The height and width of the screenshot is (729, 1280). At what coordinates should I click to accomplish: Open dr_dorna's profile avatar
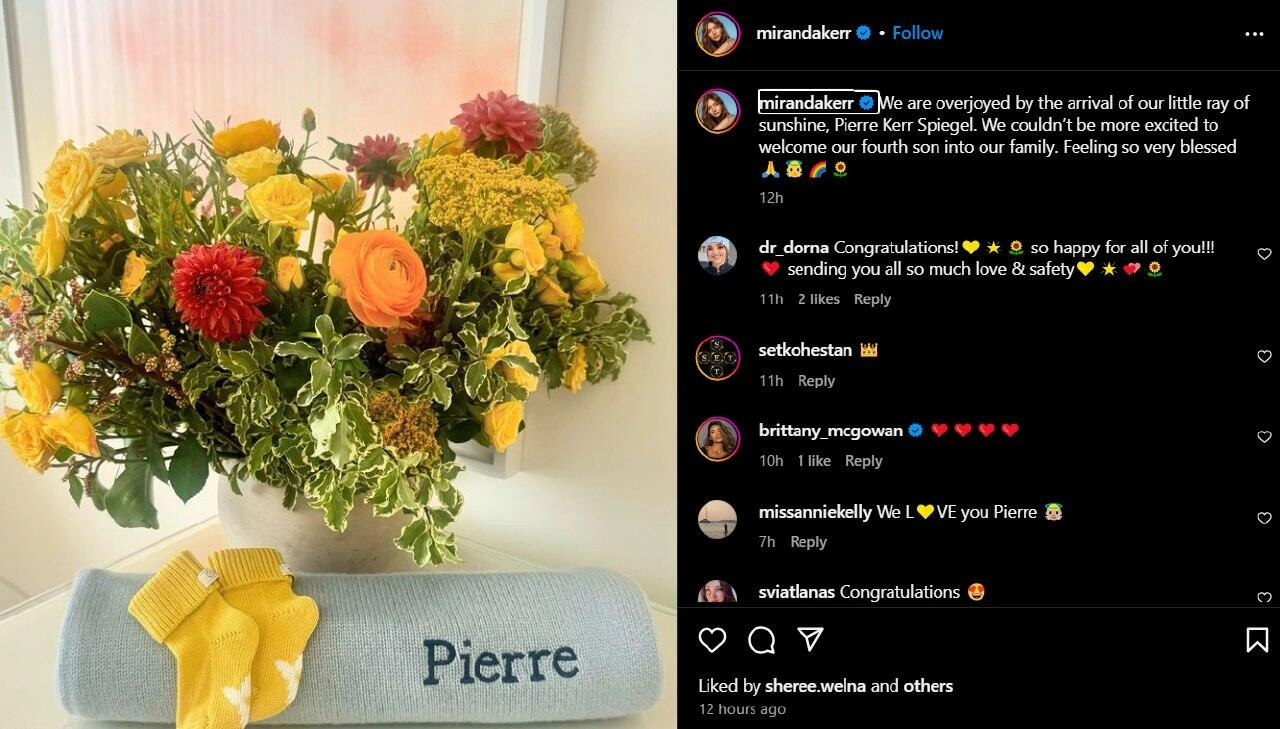(717, 256)
